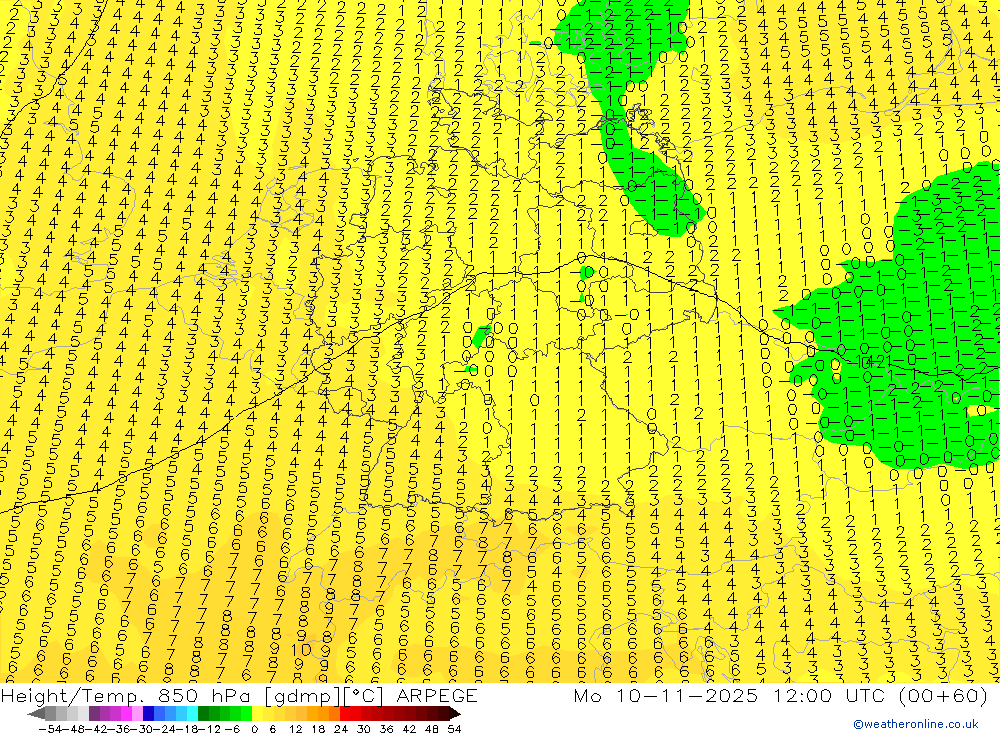
Task: Click the ARPEGE model name in the title
Action: [x=436, y=695]
